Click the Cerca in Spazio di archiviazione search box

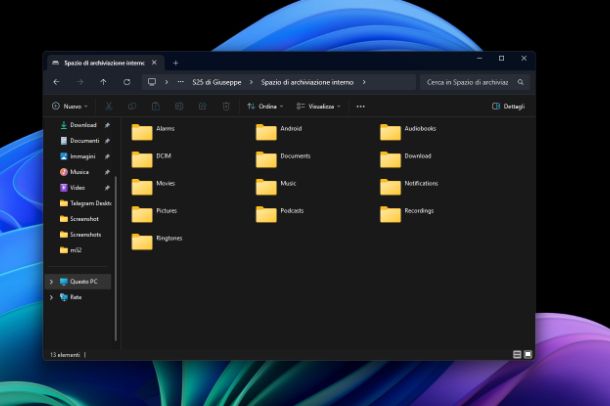[x=474, y=82]
